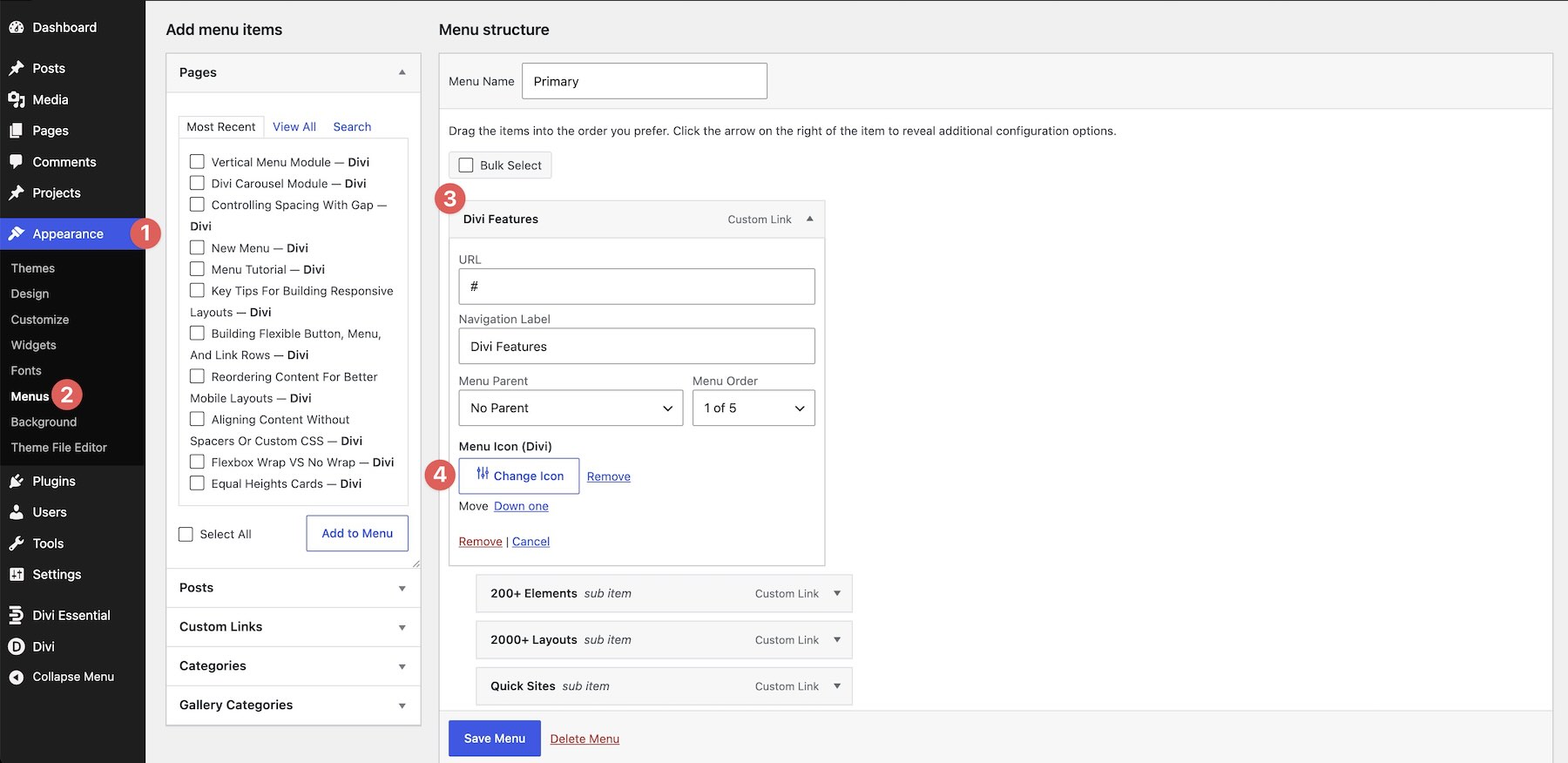Tick the Menu Tutorial checkbox
Image resolution: width=1568 pixels, height=763 pixels.
click(198, 269)
